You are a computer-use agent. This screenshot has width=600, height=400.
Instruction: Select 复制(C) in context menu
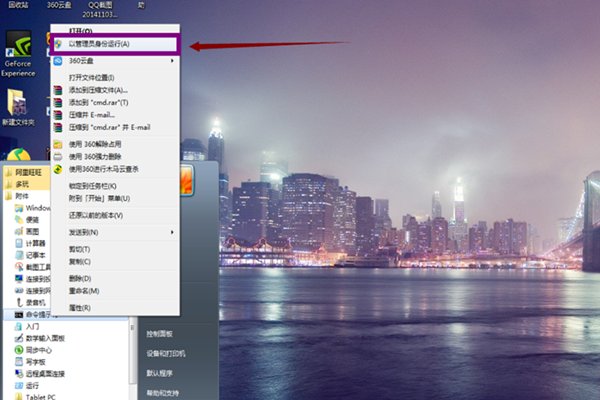tap(80, 261)
